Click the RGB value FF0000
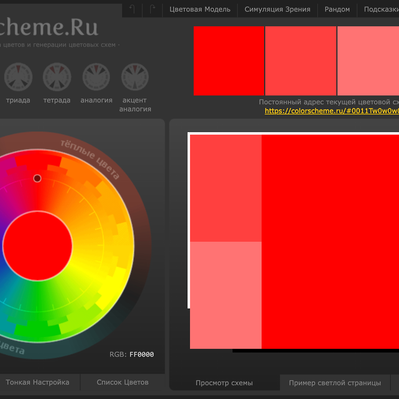 coord(142,355)
